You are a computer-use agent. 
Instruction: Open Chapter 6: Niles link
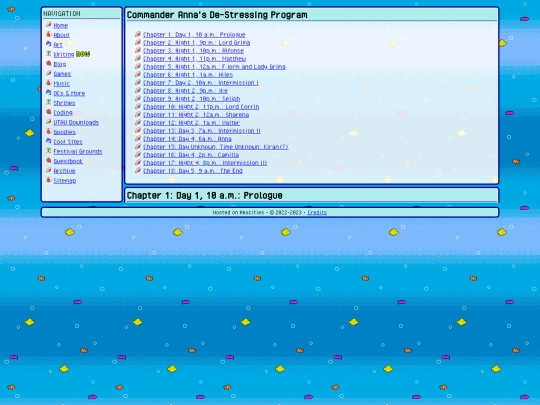(x=188, y=75)
